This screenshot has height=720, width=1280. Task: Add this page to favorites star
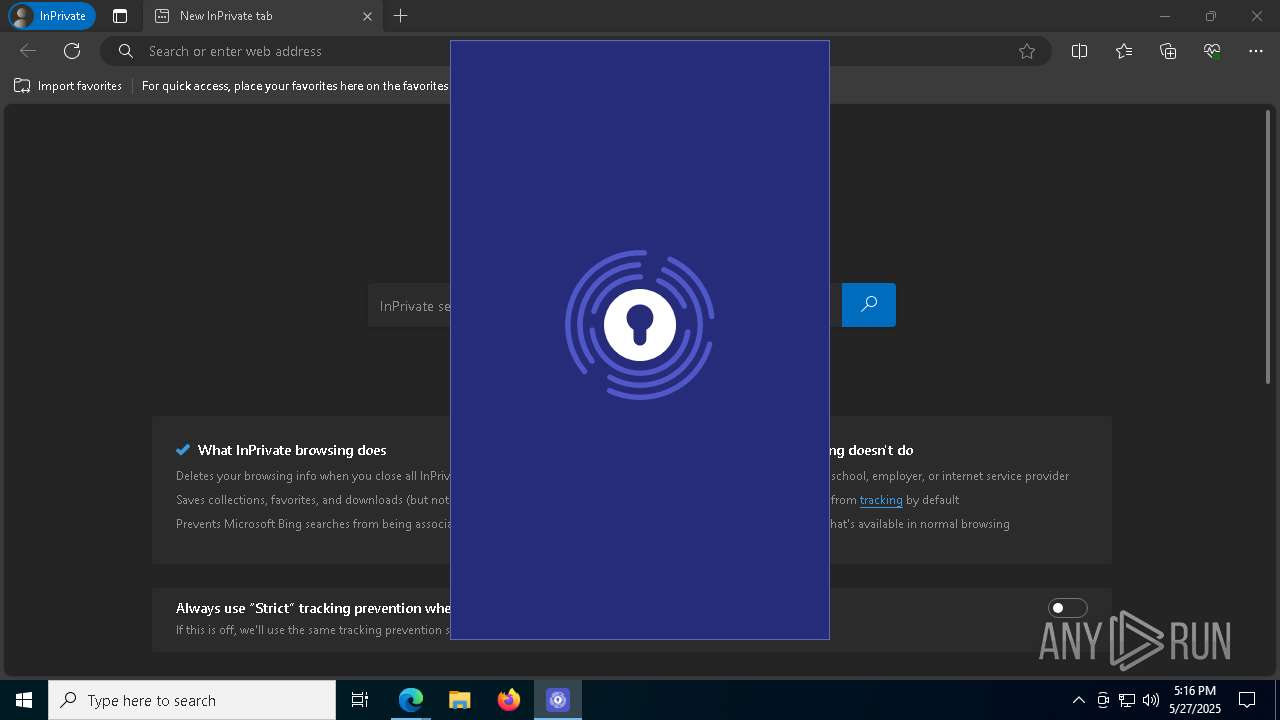1027,51
